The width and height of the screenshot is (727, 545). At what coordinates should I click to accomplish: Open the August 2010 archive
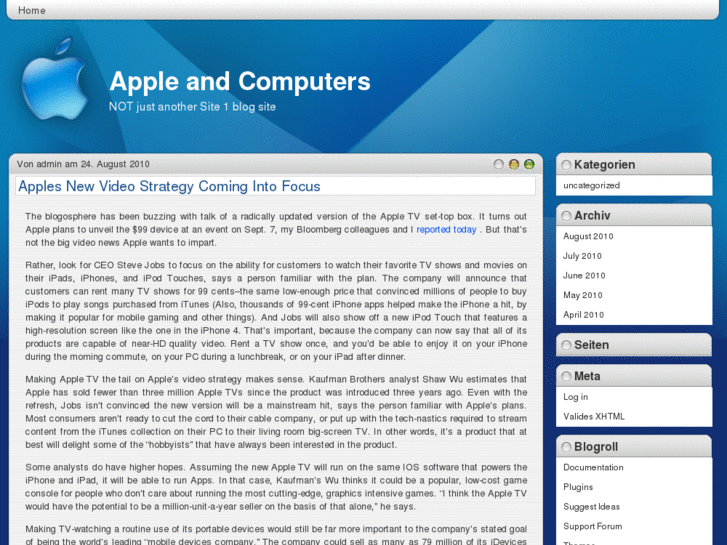point(588,236)
